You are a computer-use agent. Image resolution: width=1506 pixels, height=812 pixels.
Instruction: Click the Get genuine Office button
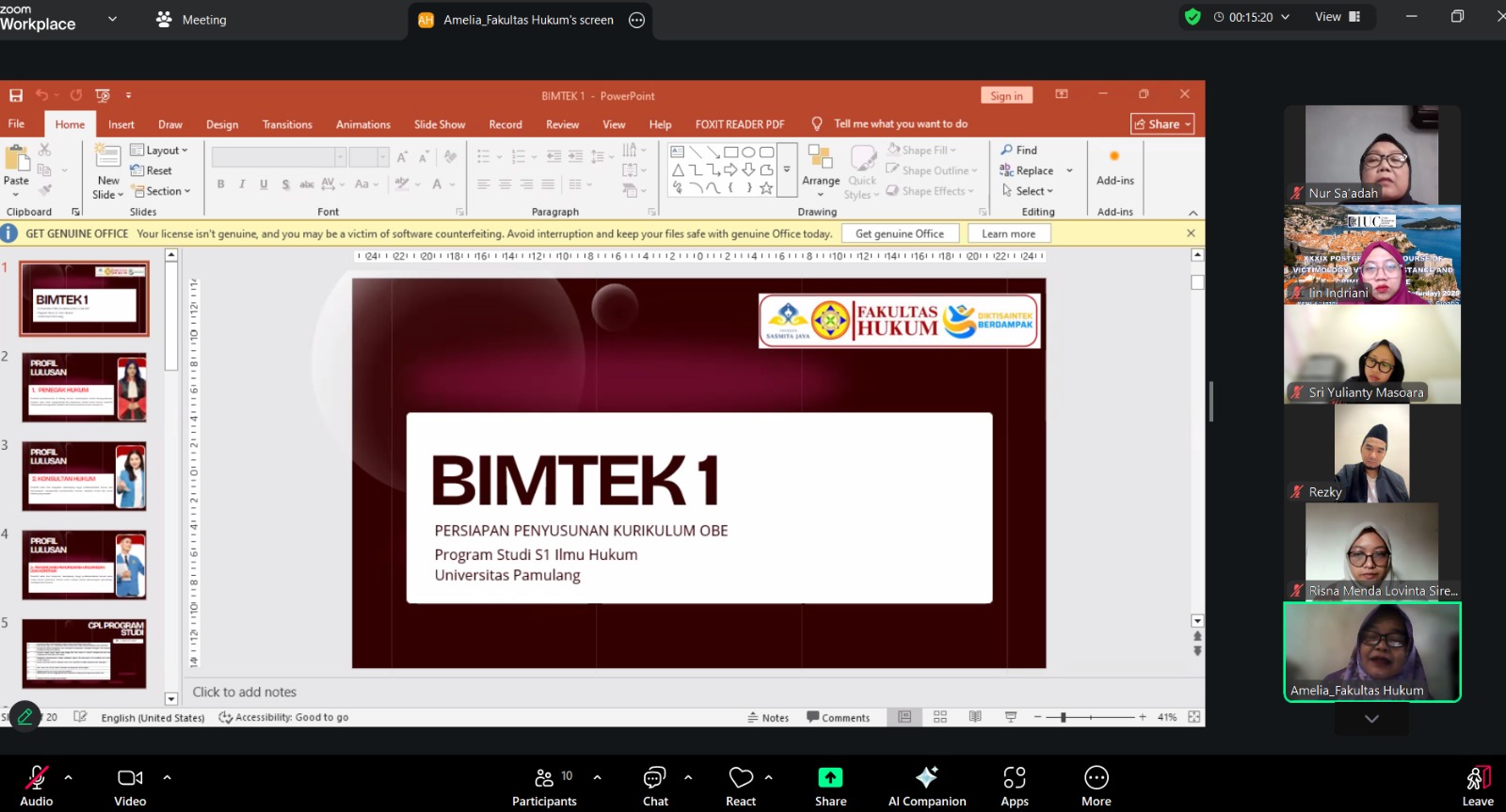[x=900, y=233]
